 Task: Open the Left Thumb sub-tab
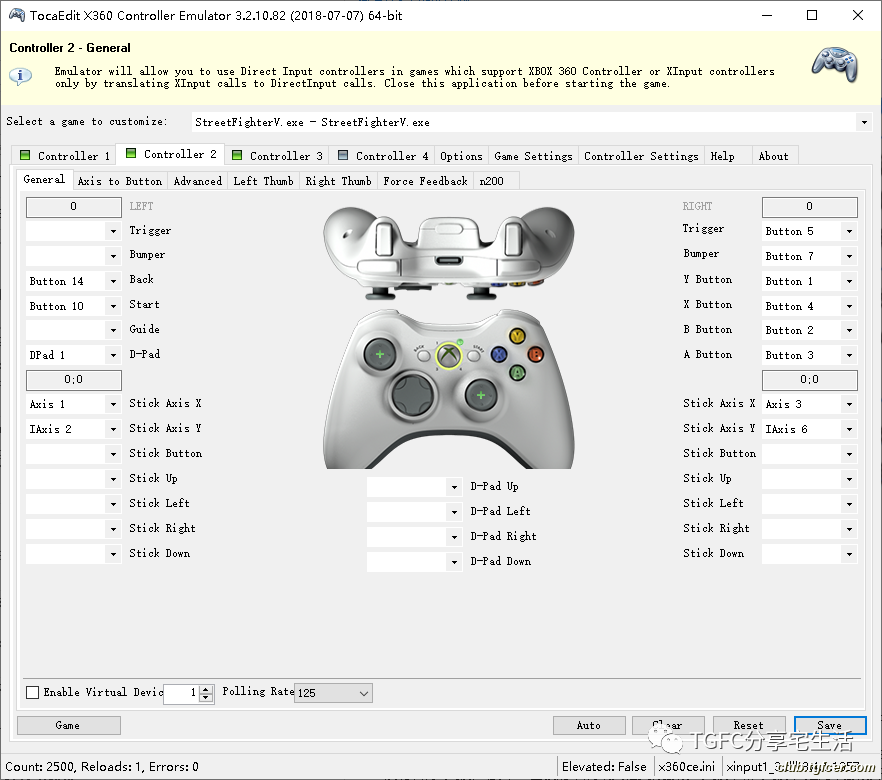pyautogui.click(x=263, y=181)
